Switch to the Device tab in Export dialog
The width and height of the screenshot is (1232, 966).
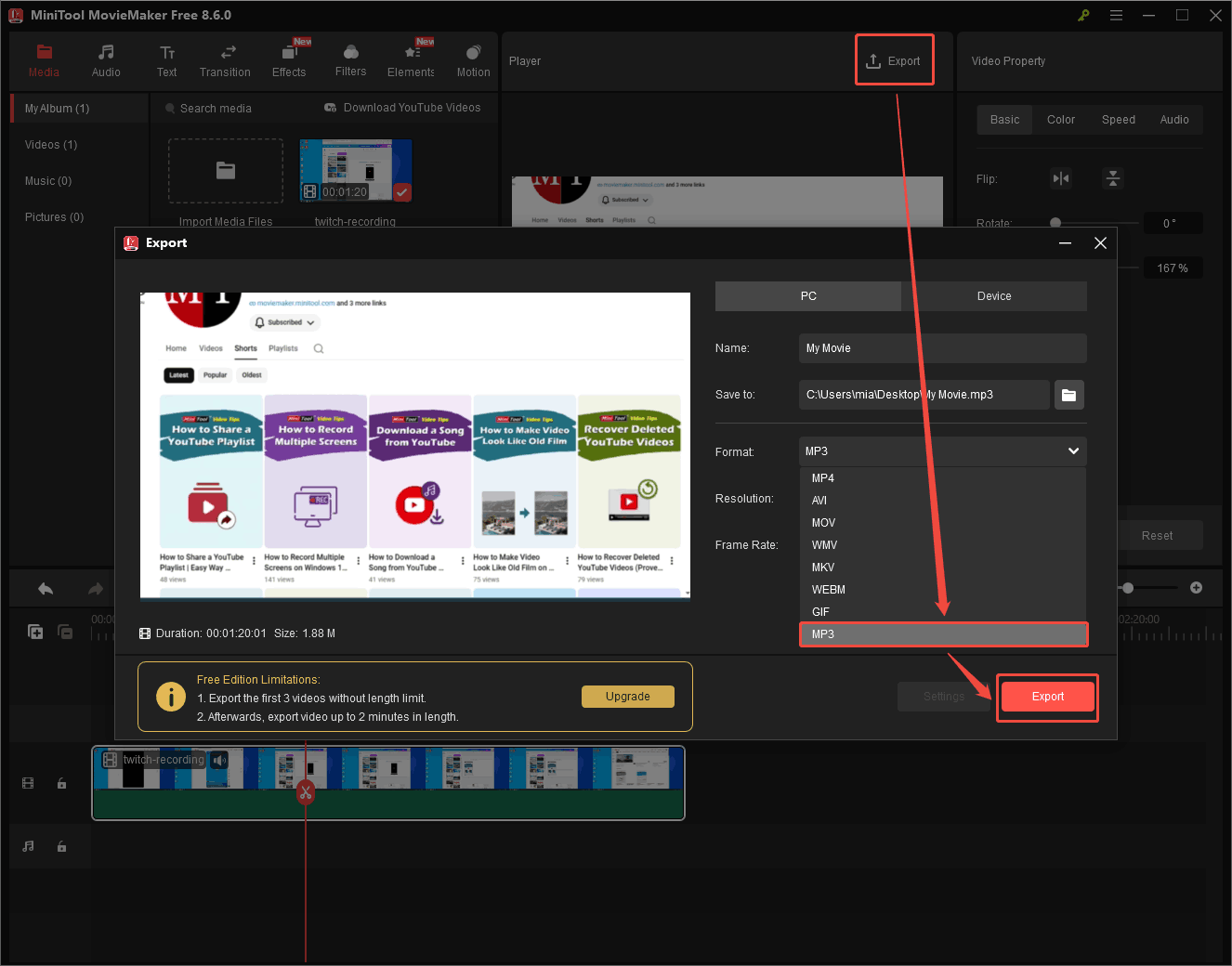pos(994,296)
